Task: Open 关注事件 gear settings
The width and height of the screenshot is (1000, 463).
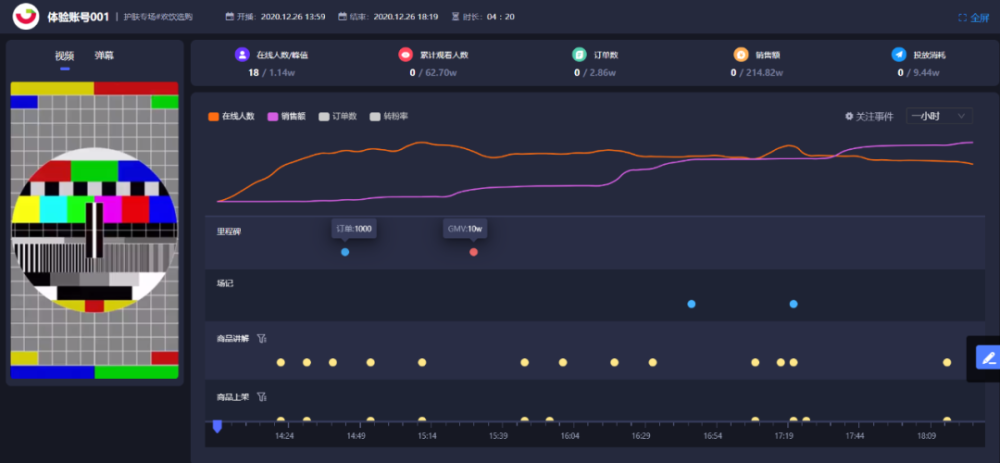Action: [x=849, y=117]
